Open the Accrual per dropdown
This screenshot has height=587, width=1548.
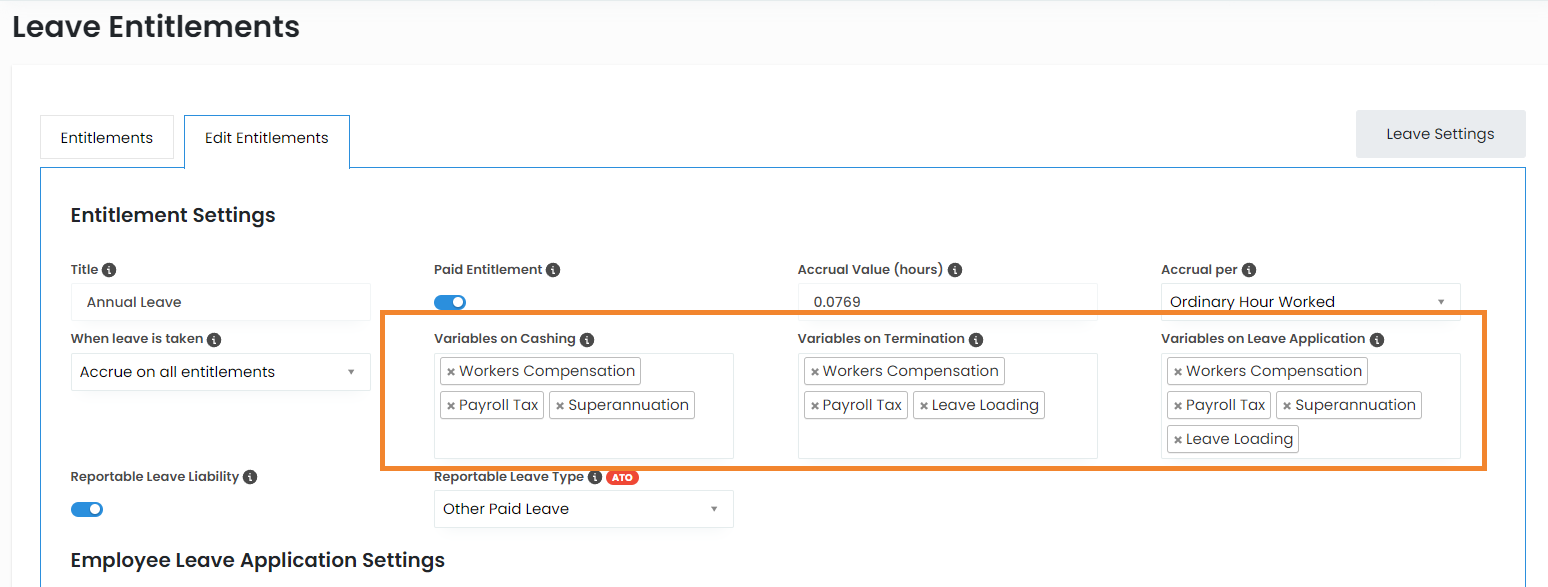coord(1310,302)
